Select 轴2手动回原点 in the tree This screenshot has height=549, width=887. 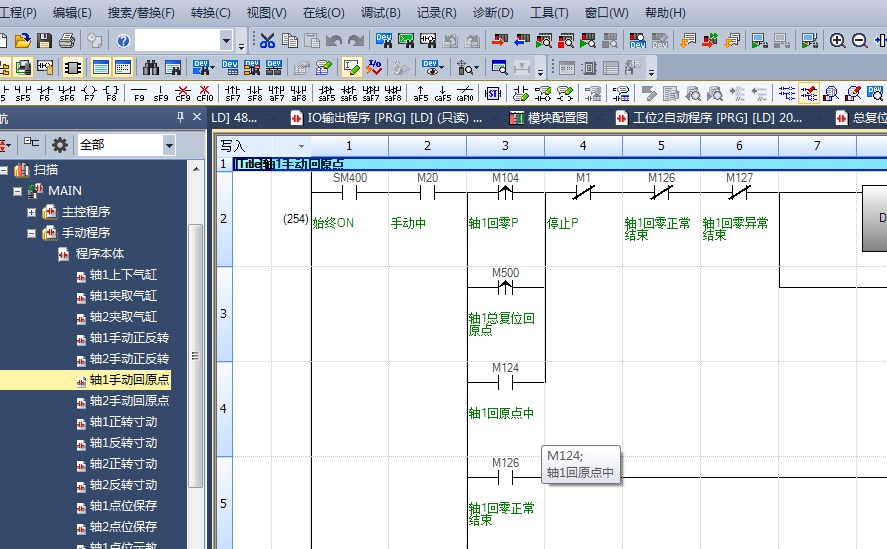click(x=128, y=401)
